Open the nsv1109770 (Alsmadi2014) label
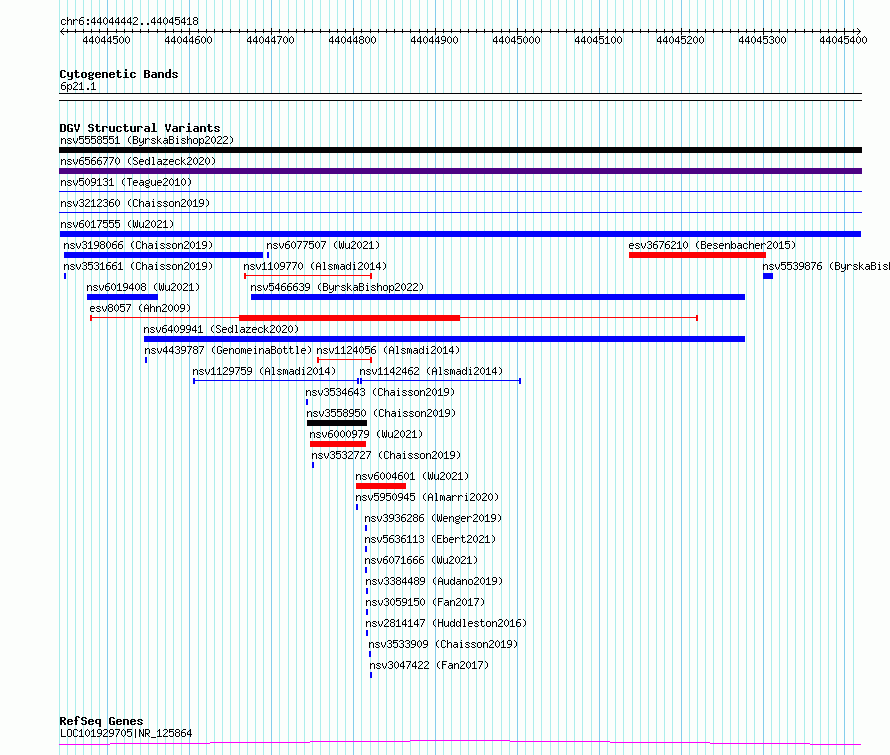Screen dimensions: 890x755 tap(315, 266)
